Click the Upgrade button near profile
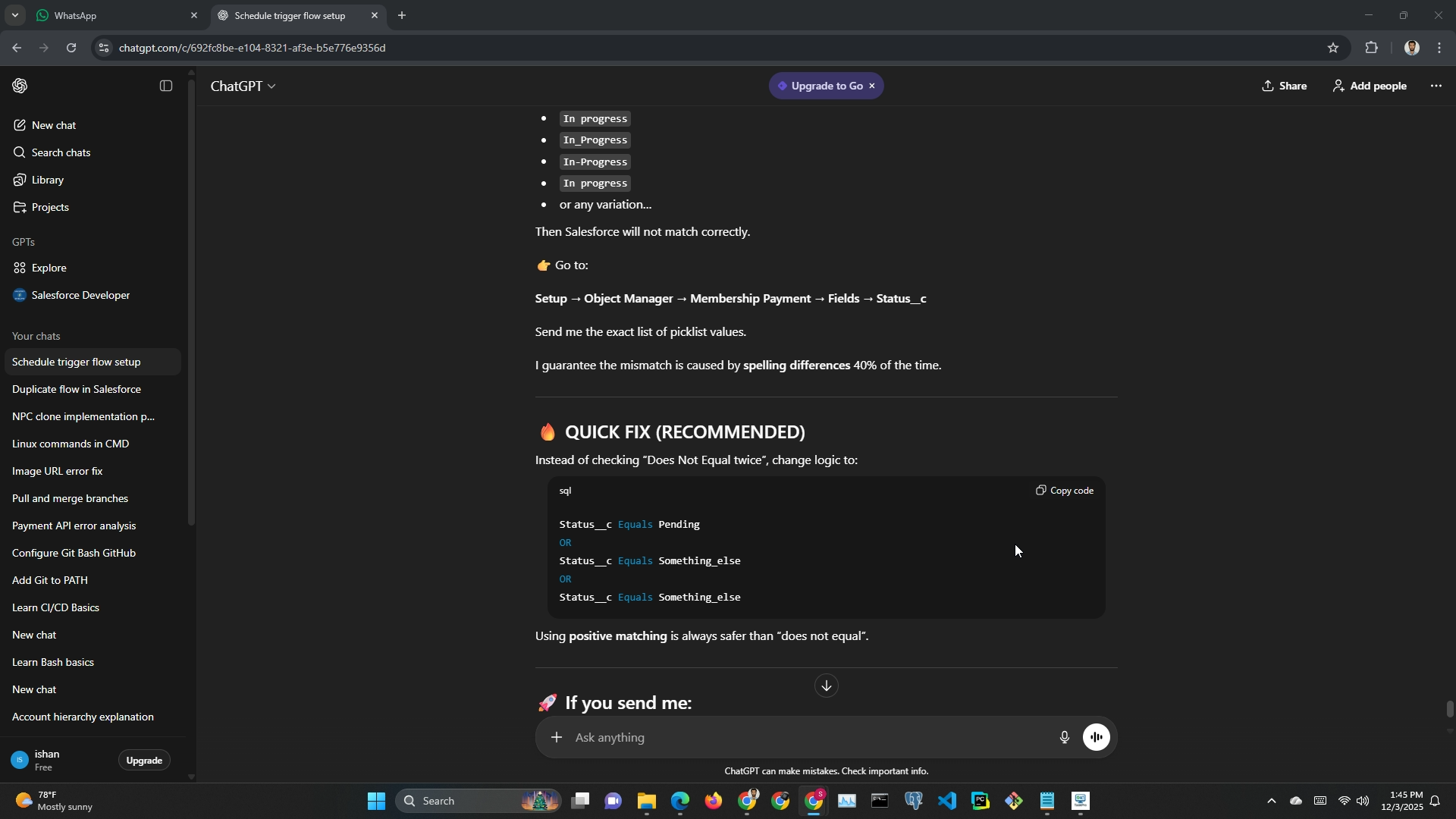Viewport: 1456px width, 819px height. click(144, 761)
